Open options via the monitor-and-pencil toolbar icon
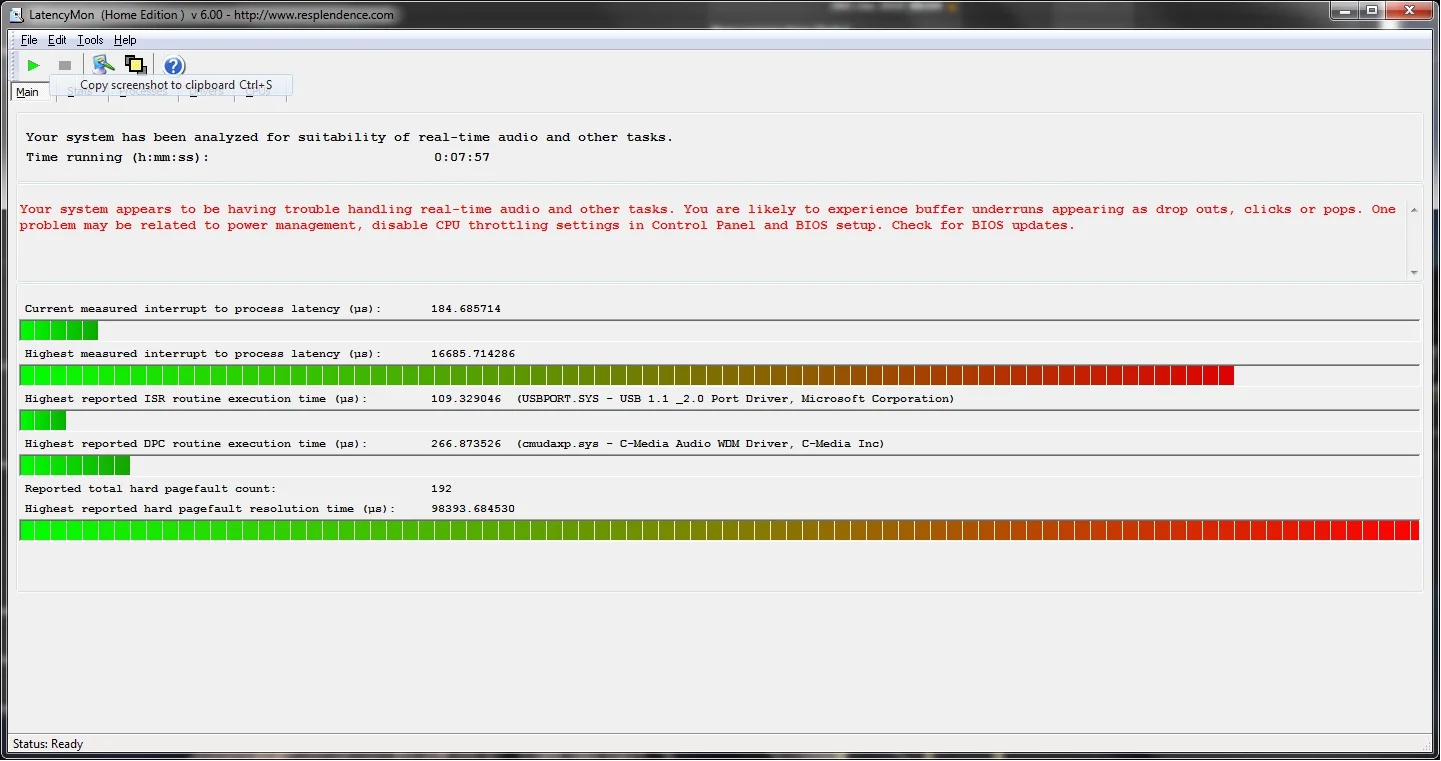This screenshot has height=761, width=1441. [x=103, y=65]
